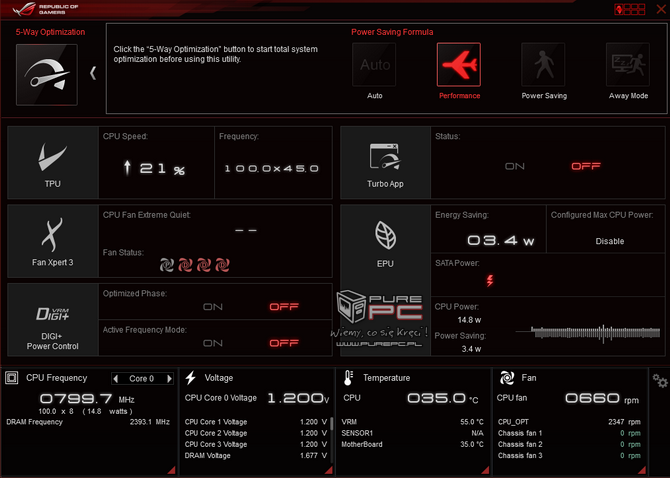Click the Temperature thermometer icon
The height and width of the screenshot is (478, 670).
click(x=348, y=378)
